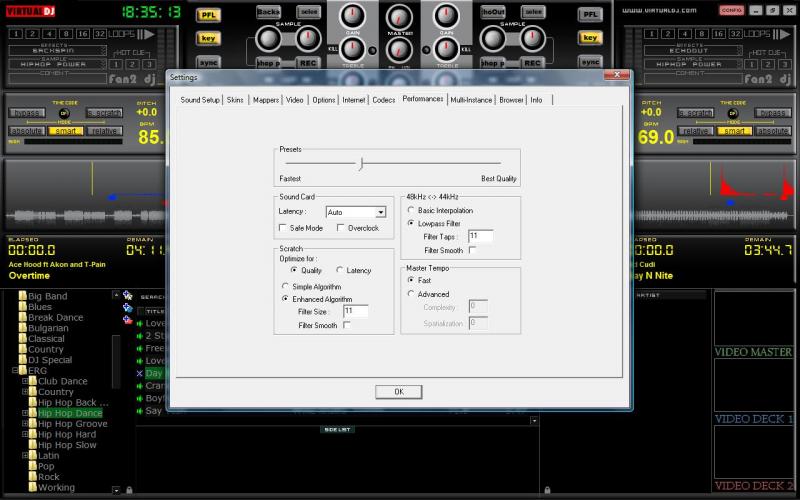Expand the Hip Hop Groove folder
The width and height of the screenshot is (800, 500).
(x=24, y=423)
